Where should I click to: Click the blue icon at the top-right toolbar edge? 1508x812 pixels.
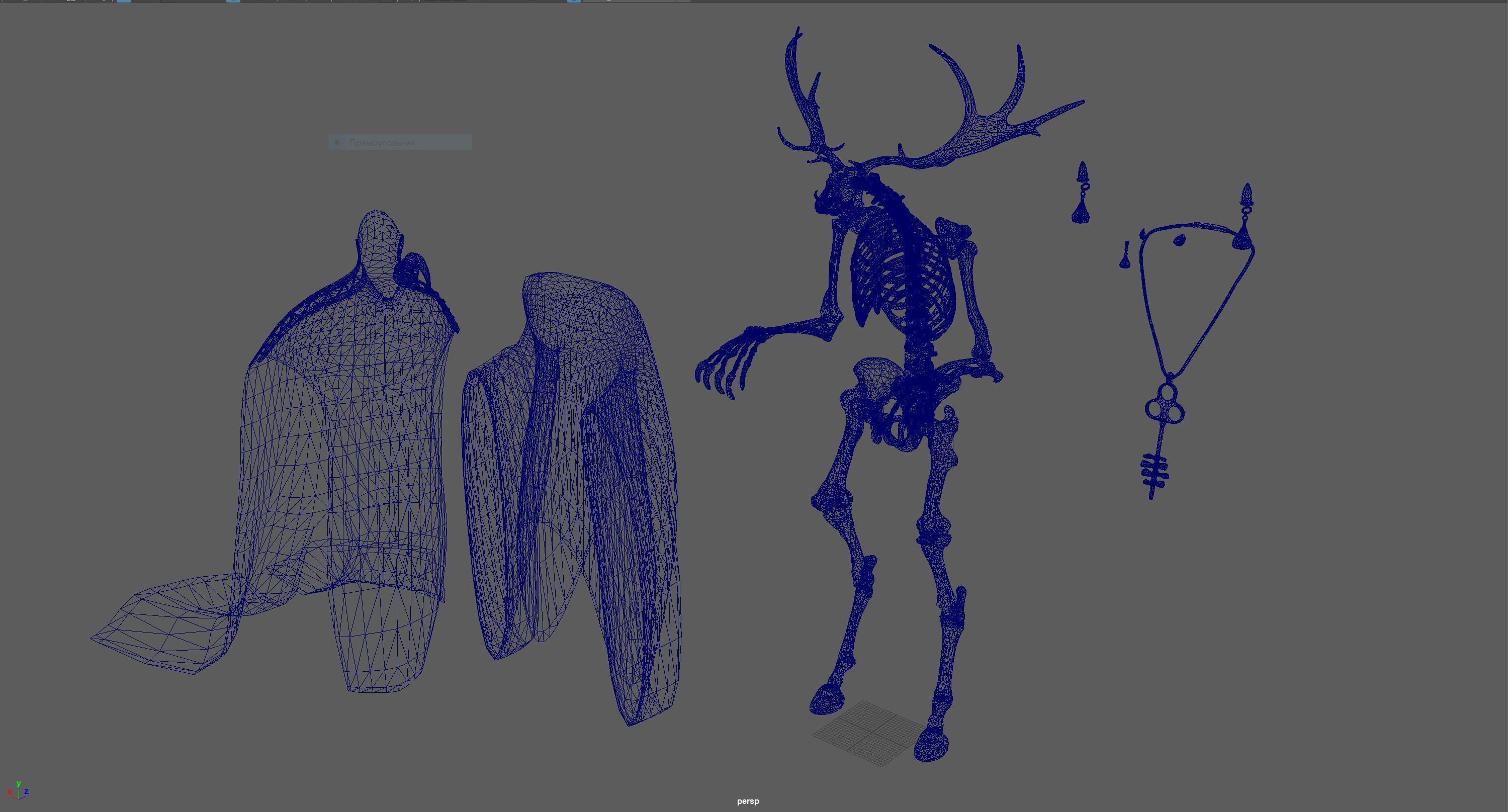pos(574,3)
